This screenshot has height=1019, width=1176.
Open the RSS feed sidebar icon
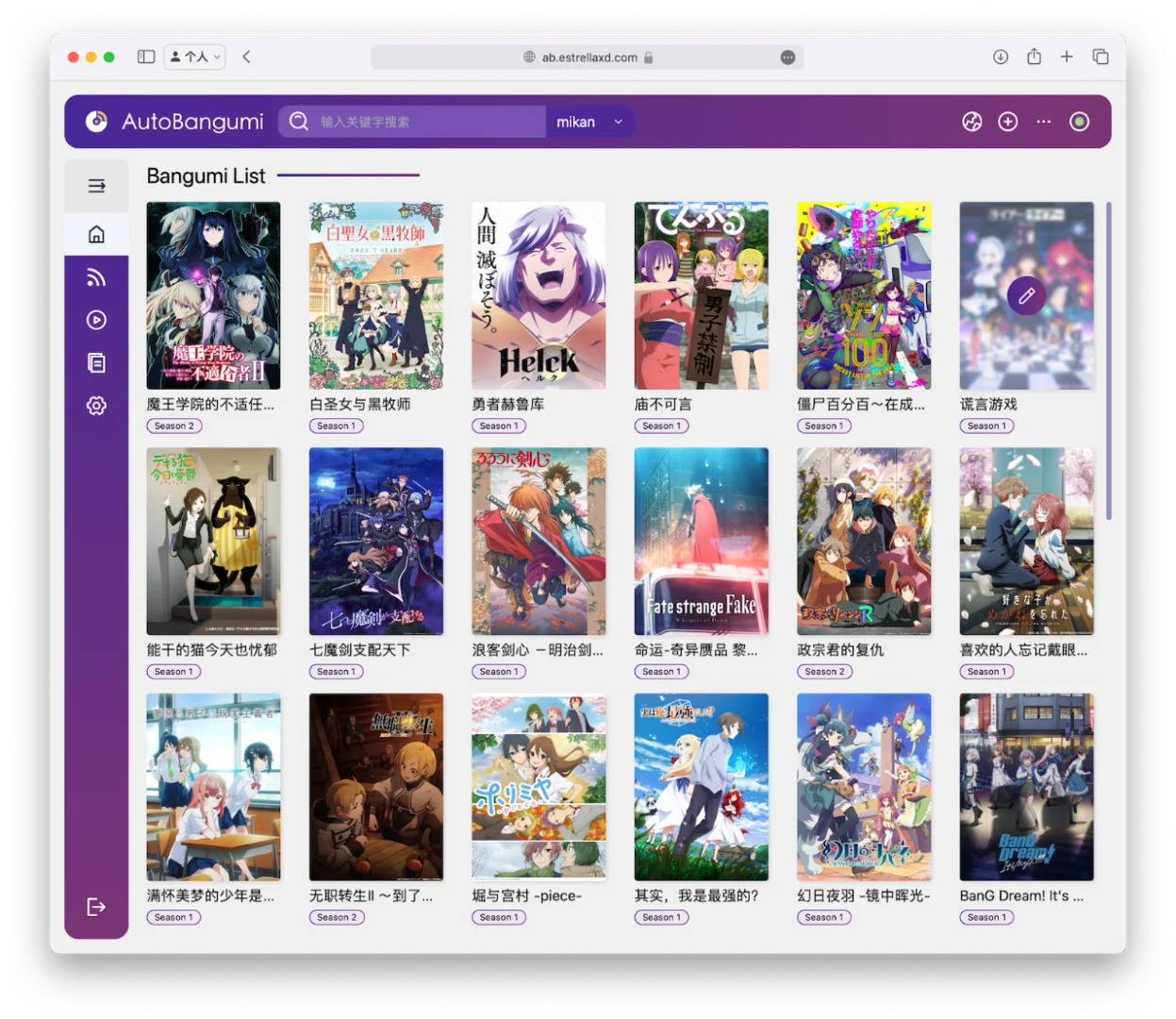pyautogui.click(x=96, y=277)
